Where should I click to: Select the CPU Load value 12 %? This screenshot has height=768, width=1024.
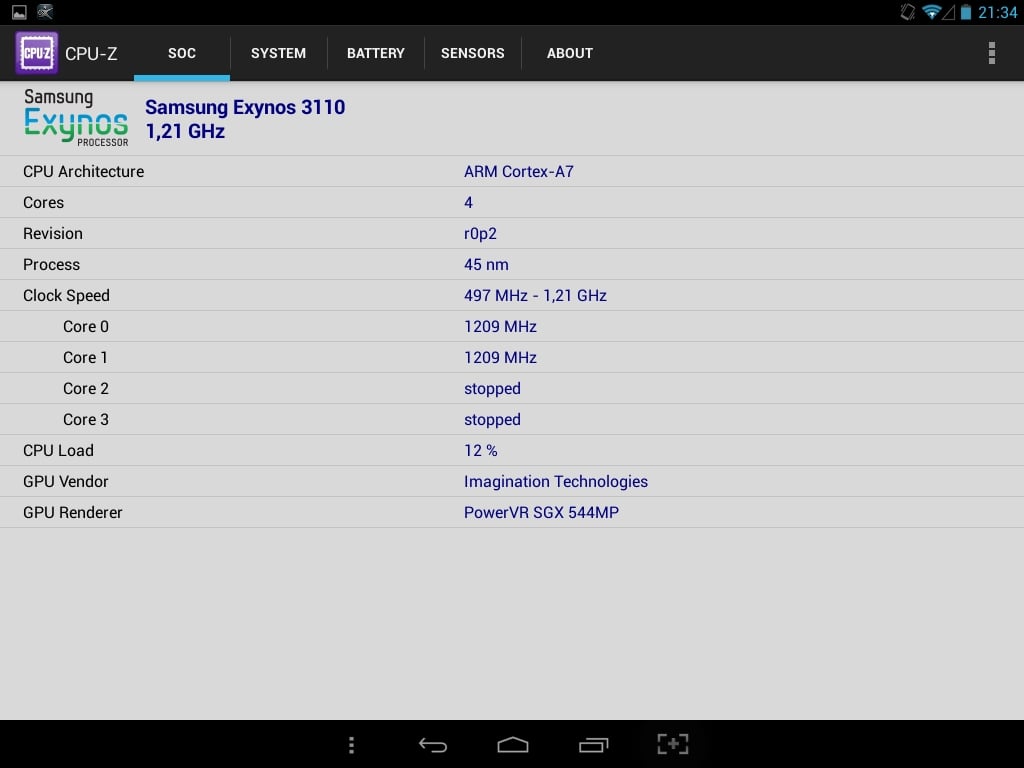point(481,451)
